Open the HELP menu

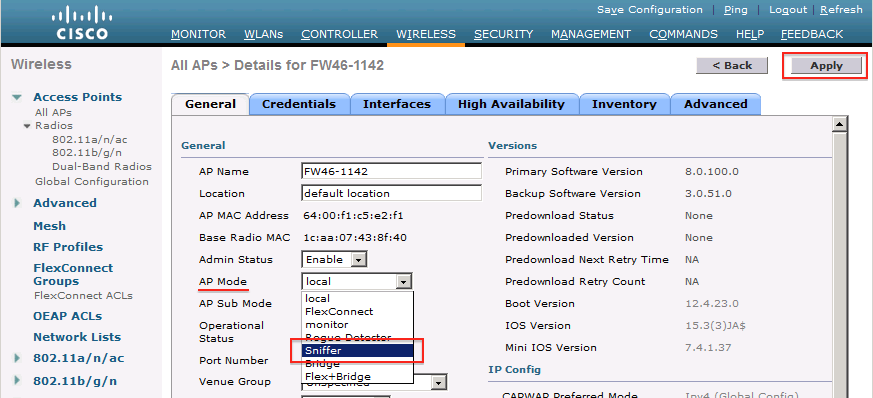tap(749, 34)
